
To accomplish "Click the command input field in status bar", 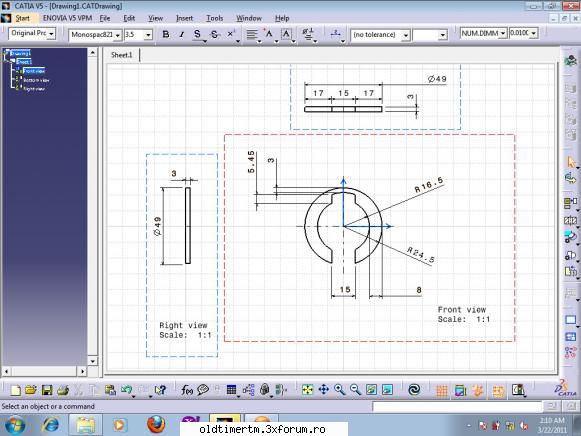I will click(x=457, y=406).
